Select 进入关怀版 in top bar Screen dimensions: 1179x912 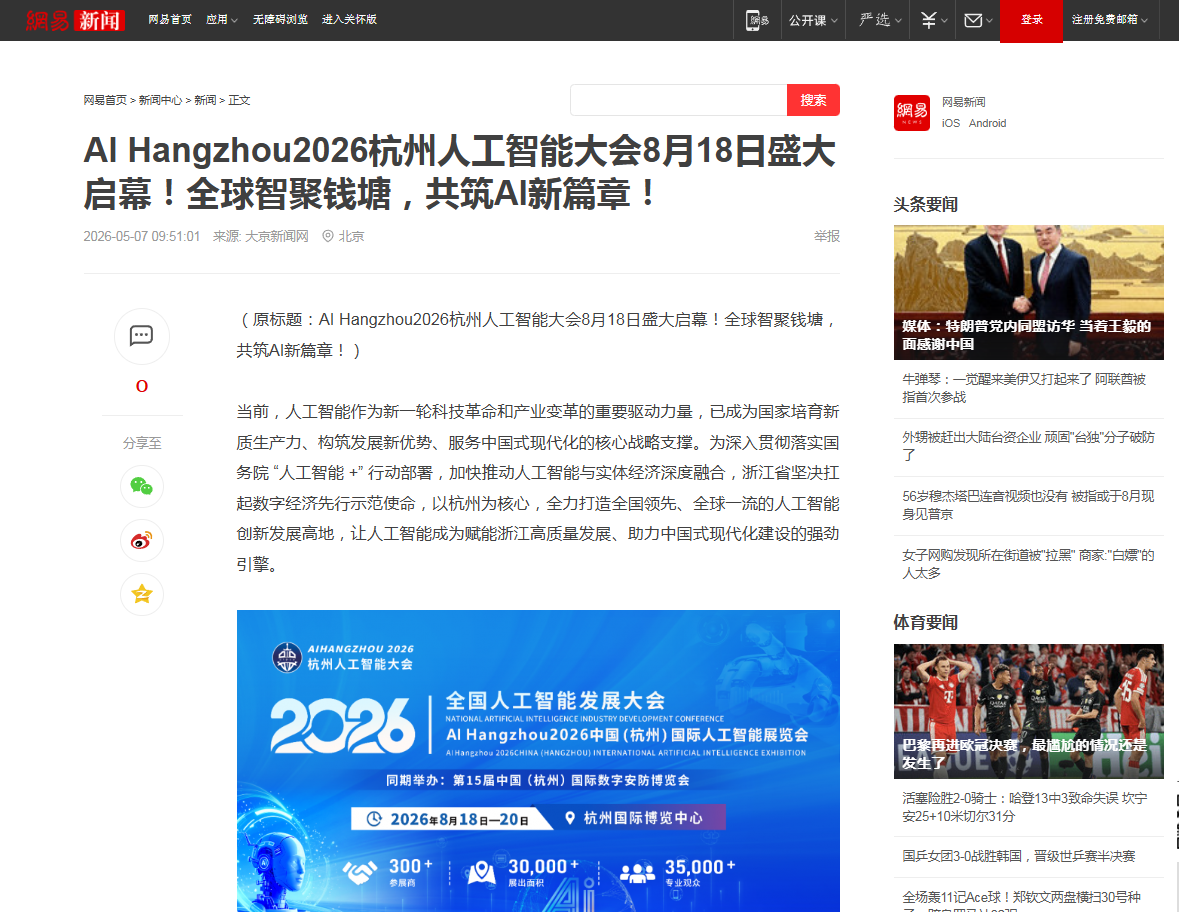click(349, 20)
